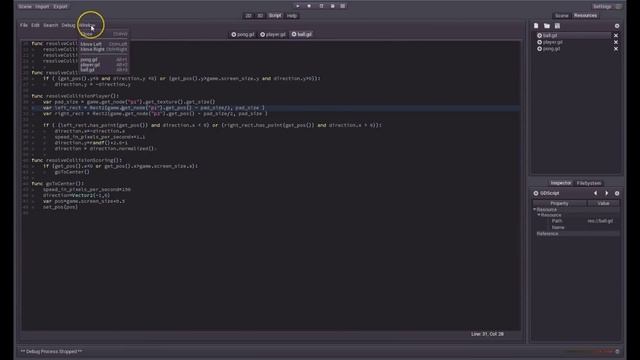Open the Scene menu
This screenshot has height=360, width=640.
25,7
